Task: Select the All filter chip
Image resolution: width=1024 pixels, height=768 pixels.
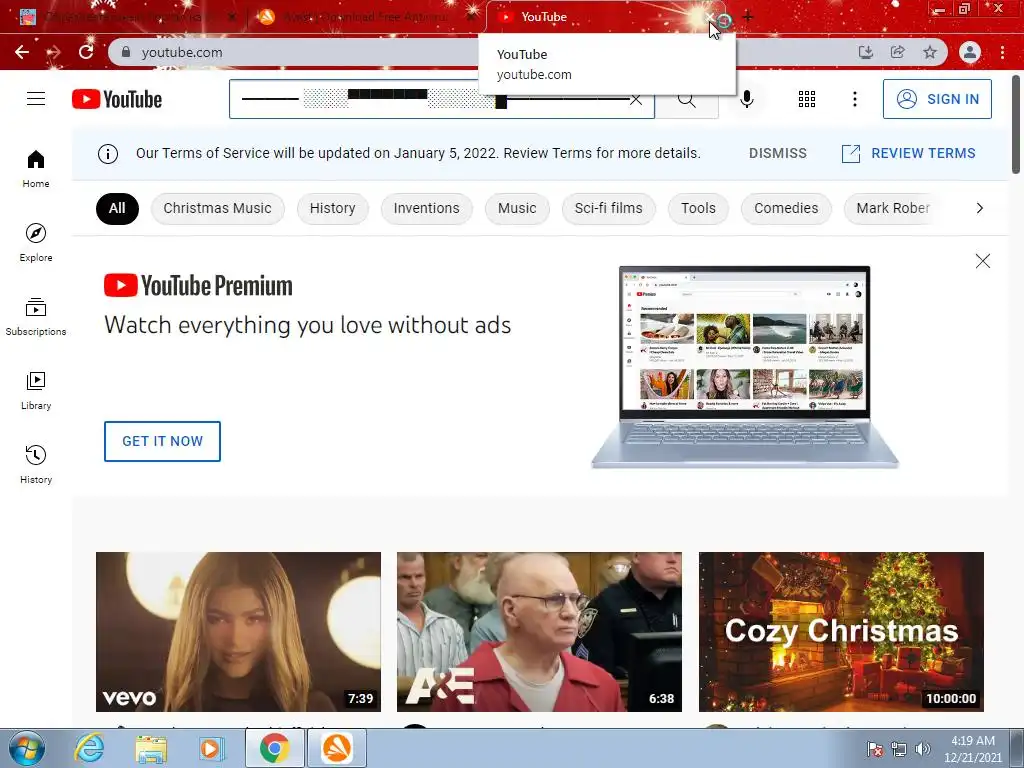Action: click(118, 208)
